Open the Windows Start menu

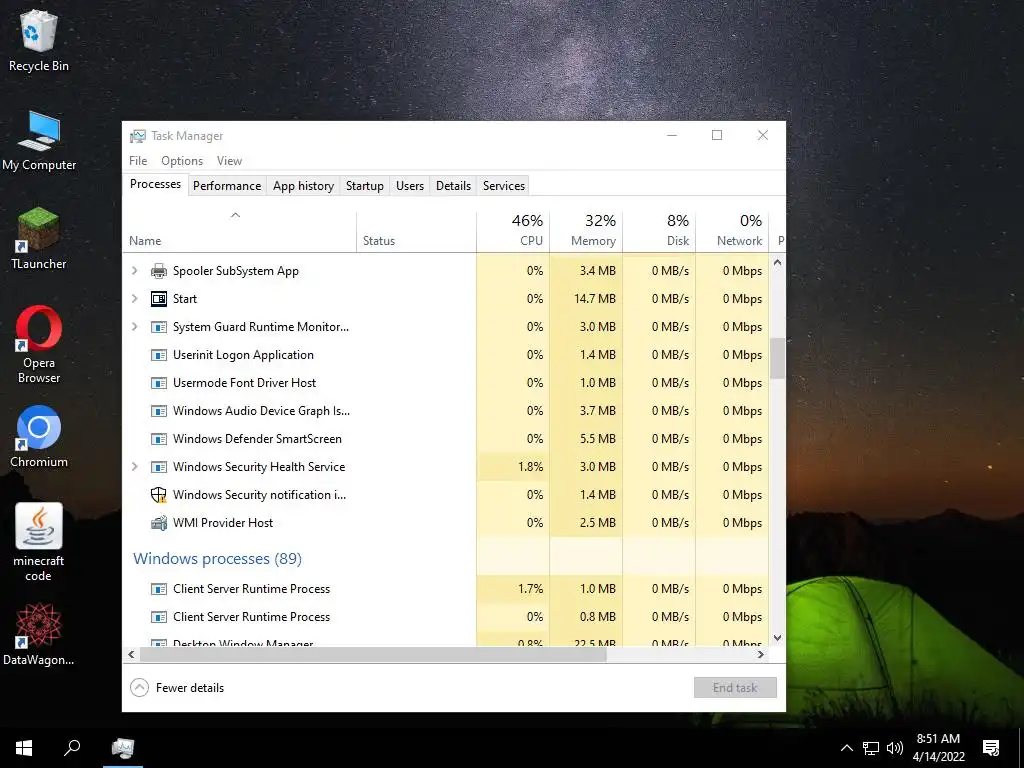pyautogui.click(x=24, y=748)
